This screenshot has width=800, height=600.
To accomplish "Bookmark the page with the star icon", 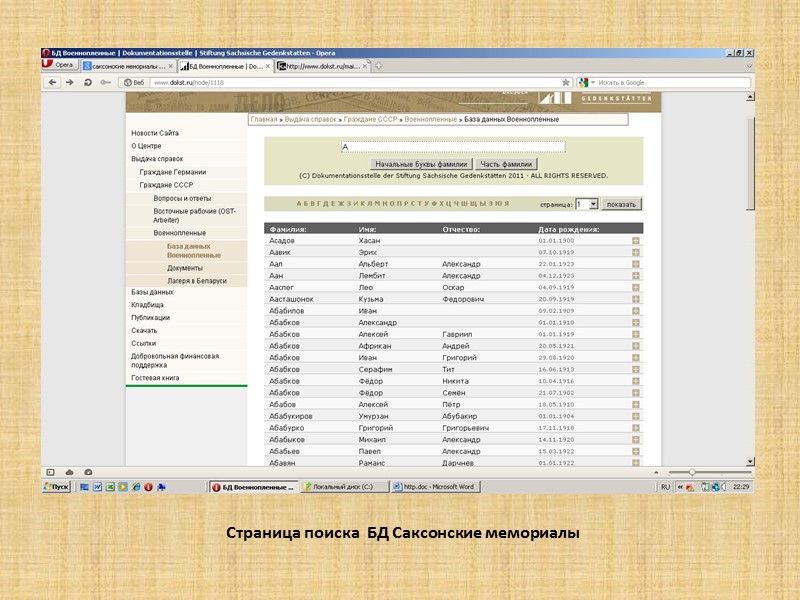I will click(x=565, y=82).
